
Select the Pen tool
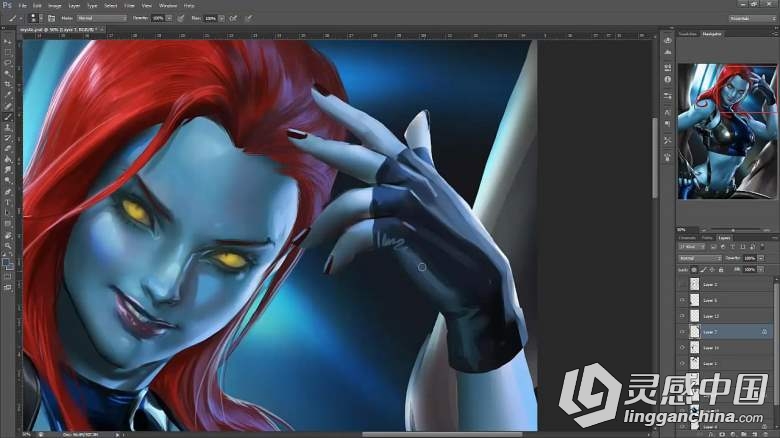tap(7, 192)
